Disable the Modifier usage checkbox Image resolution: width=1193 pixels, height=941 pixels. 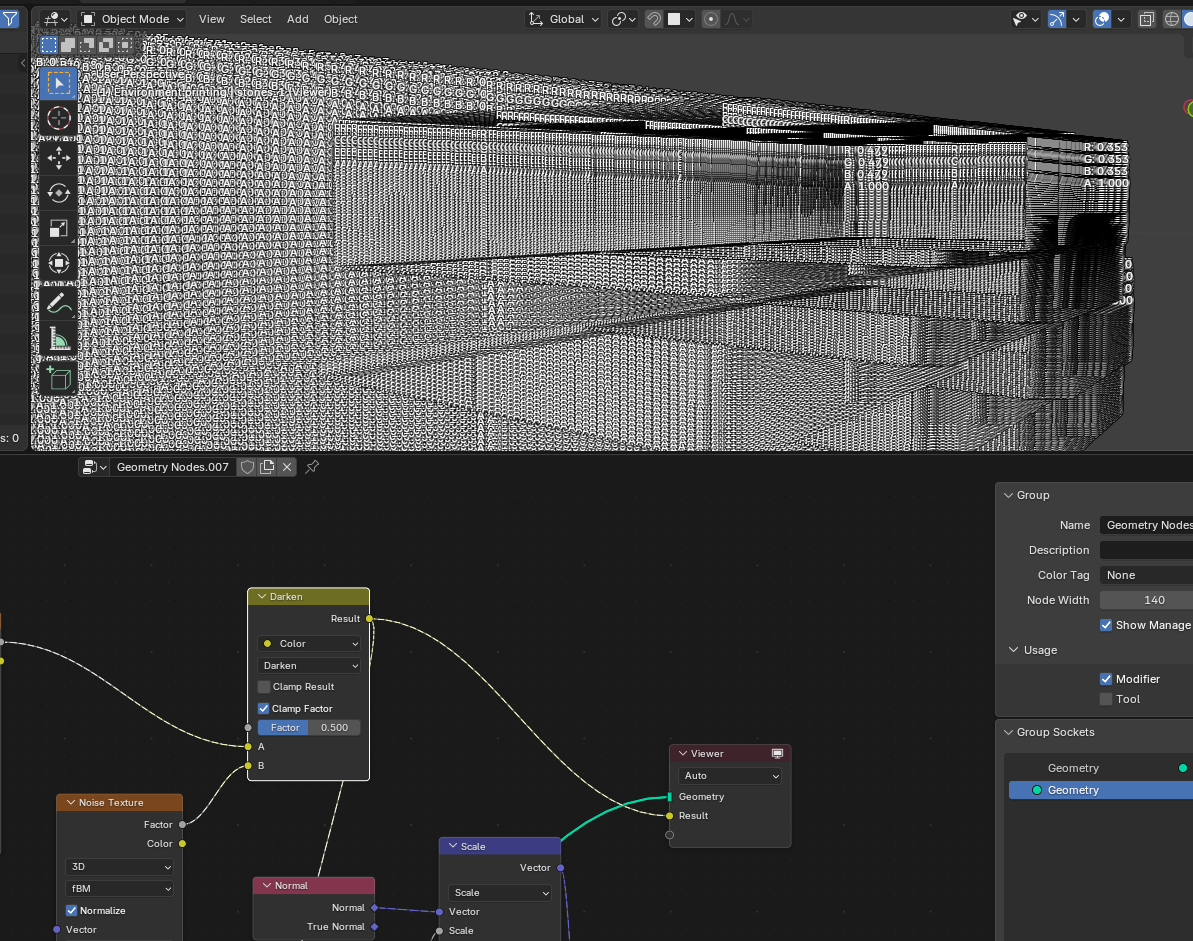click(x=1106, y=679)
